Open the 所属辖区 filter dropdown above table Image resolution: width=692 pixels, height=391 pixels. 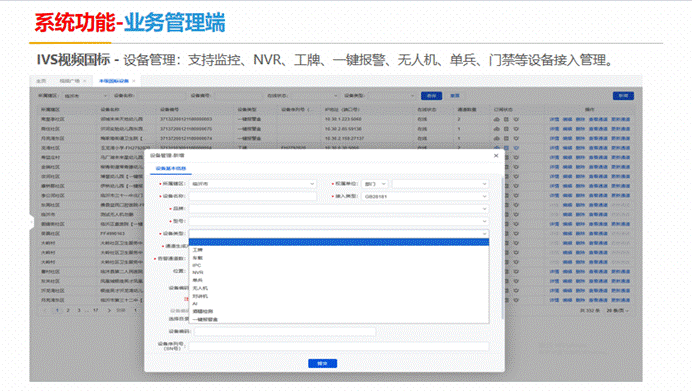click(86, 96)
